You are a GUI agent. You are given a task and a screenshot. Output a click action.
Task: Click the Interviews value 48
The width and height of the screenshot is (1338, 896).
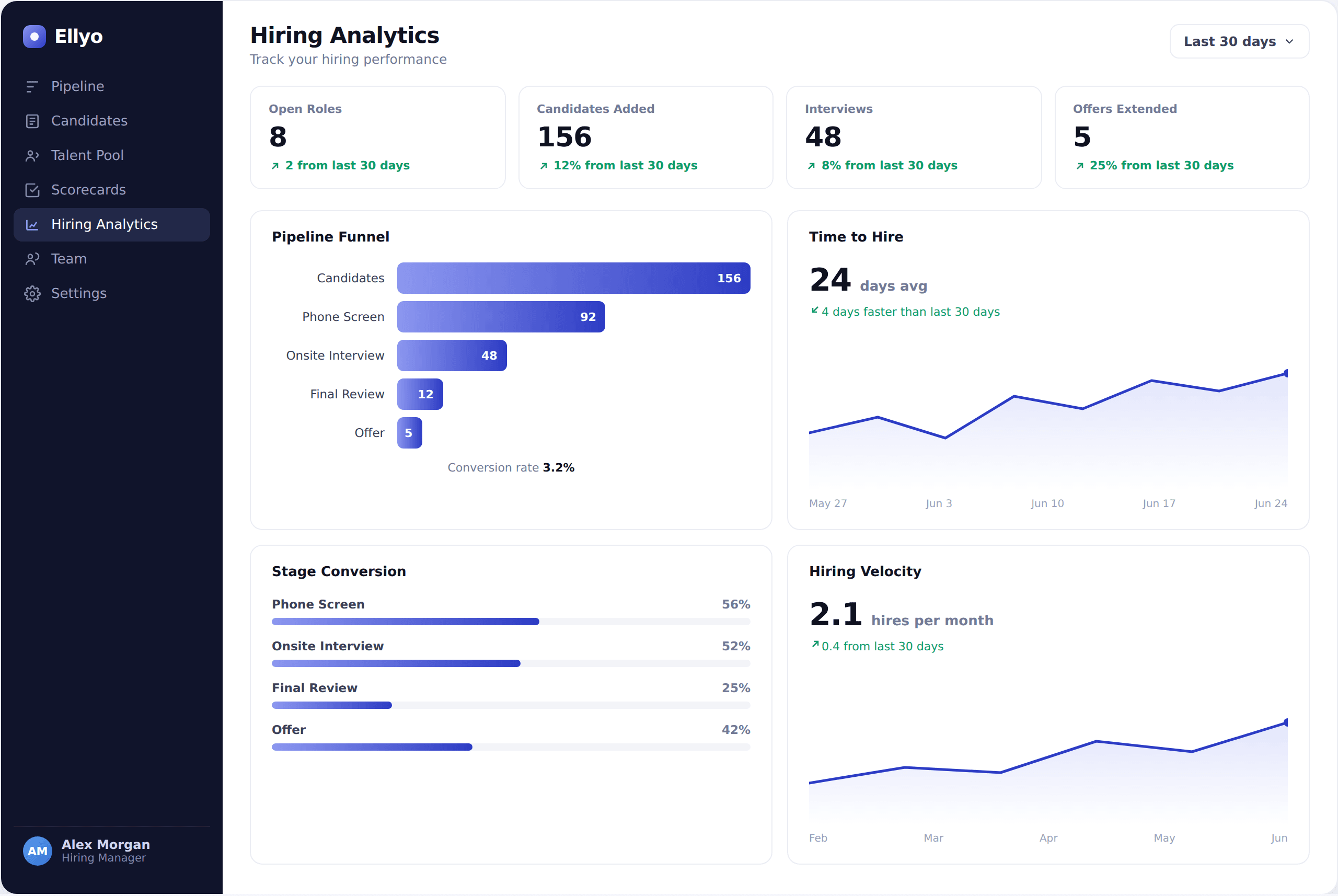(x=823, y=137)
